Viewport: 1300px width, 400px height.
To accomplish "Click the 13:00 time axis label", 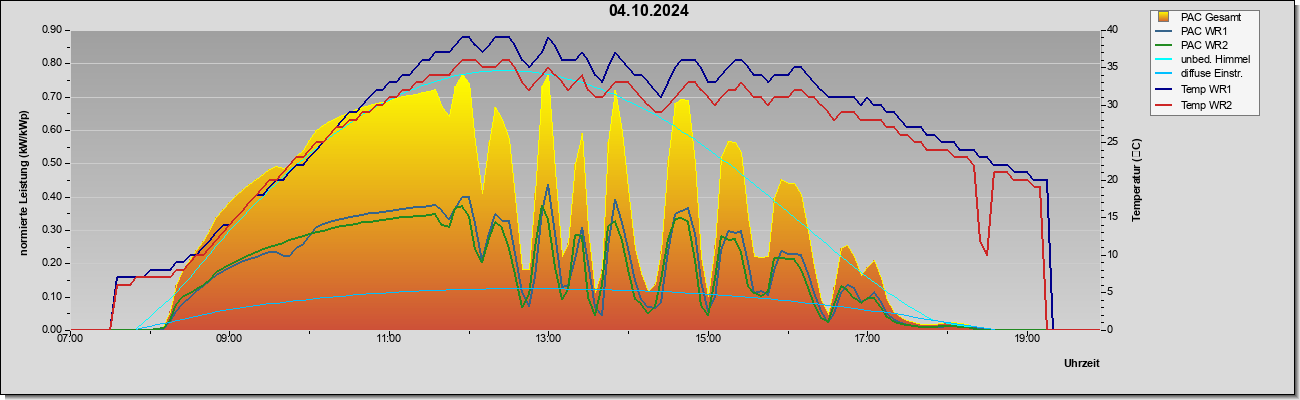I will 548,340.
